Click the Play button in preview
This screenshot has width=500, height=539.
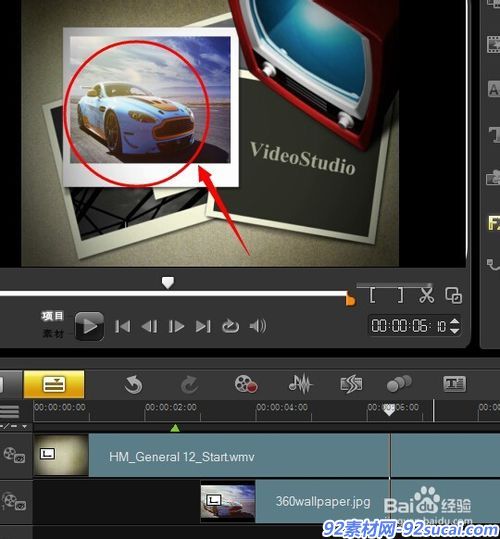click(x=89, y=326)
